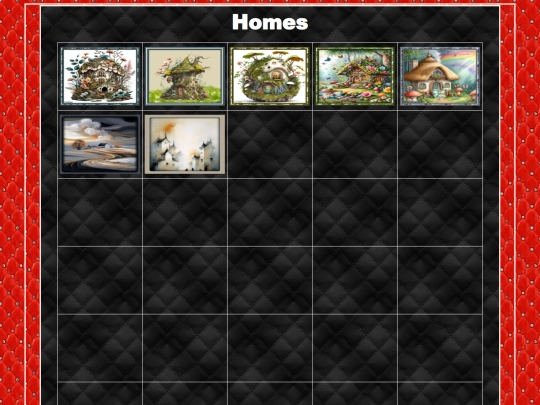
Task: Click empty cell right of misty village thumbnail
Action: 270,144
